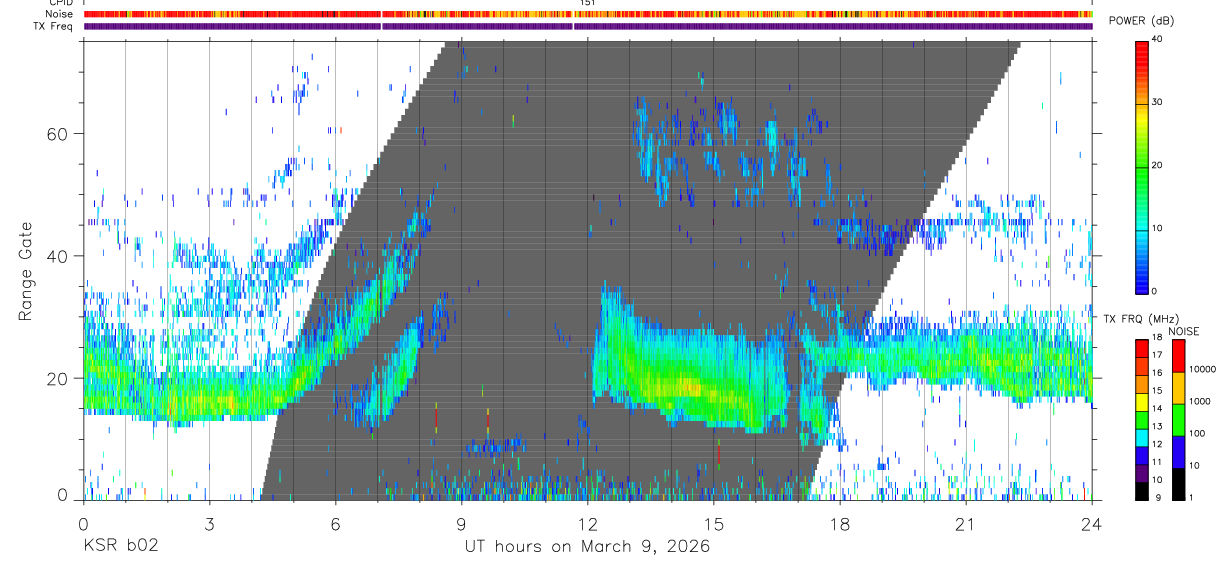
Task: Click the 1 label on the NOISE scale
Action: pyautogui.click(x=1190, y=498)
